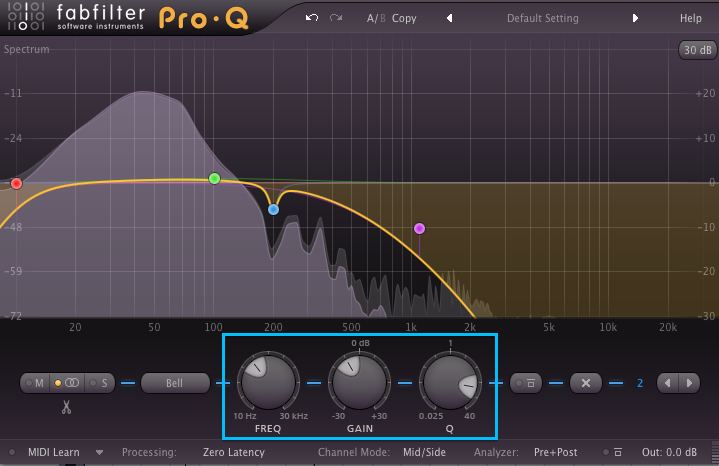Go to the next preset arrow
Image resolution: width=719 pixels, height=466 pixels.
(635, 18)
